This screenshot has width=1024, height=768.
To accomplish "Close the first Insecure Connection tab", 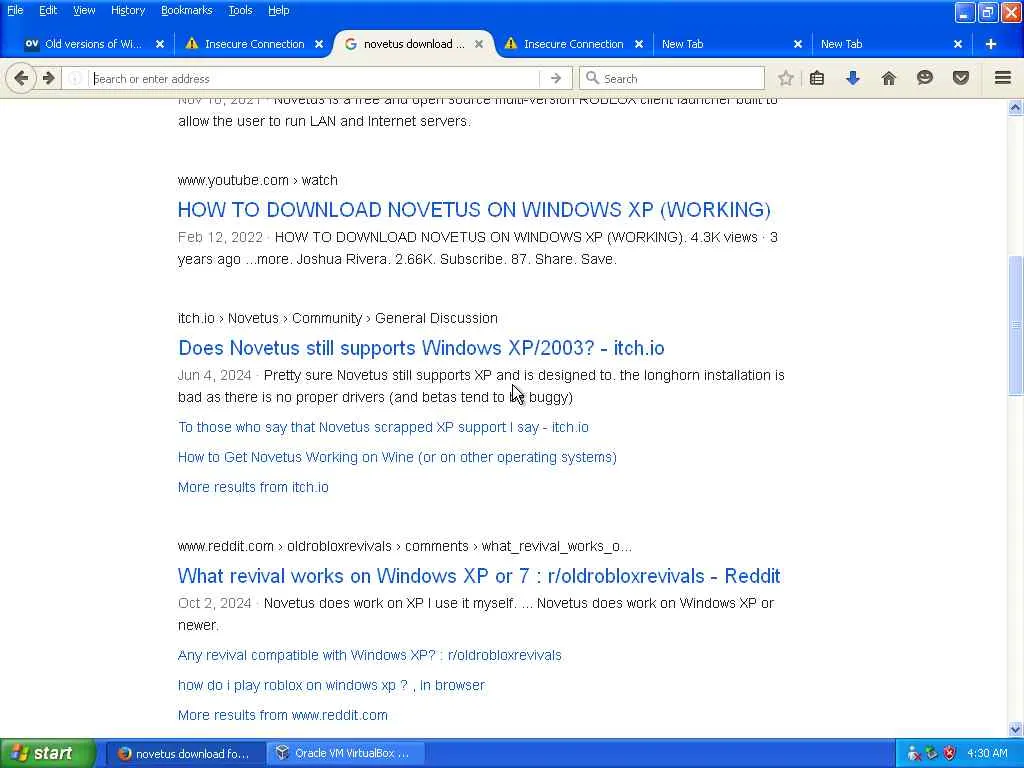I will point(319,44).
